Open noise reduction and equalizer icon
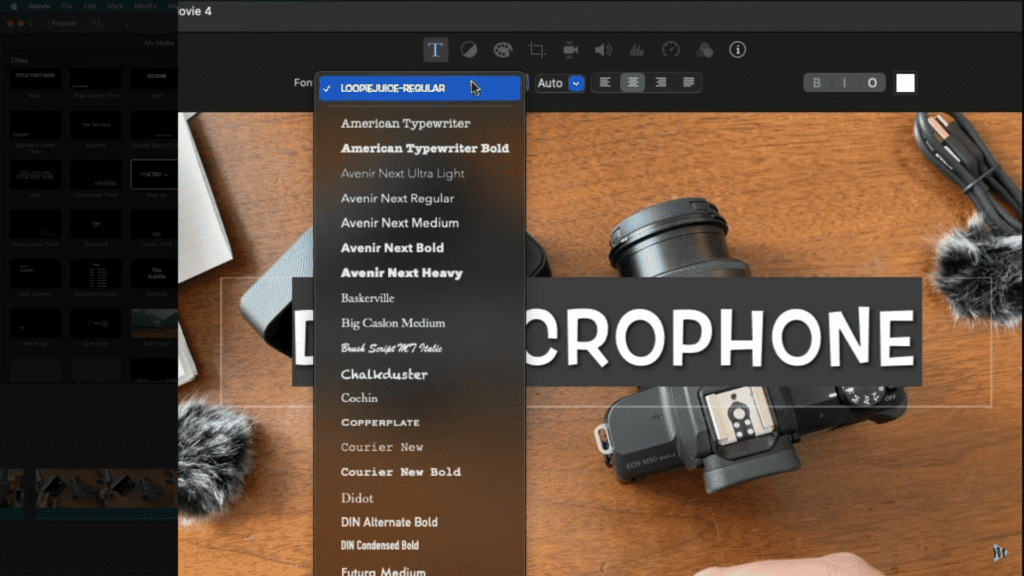 tap(637, 50)
